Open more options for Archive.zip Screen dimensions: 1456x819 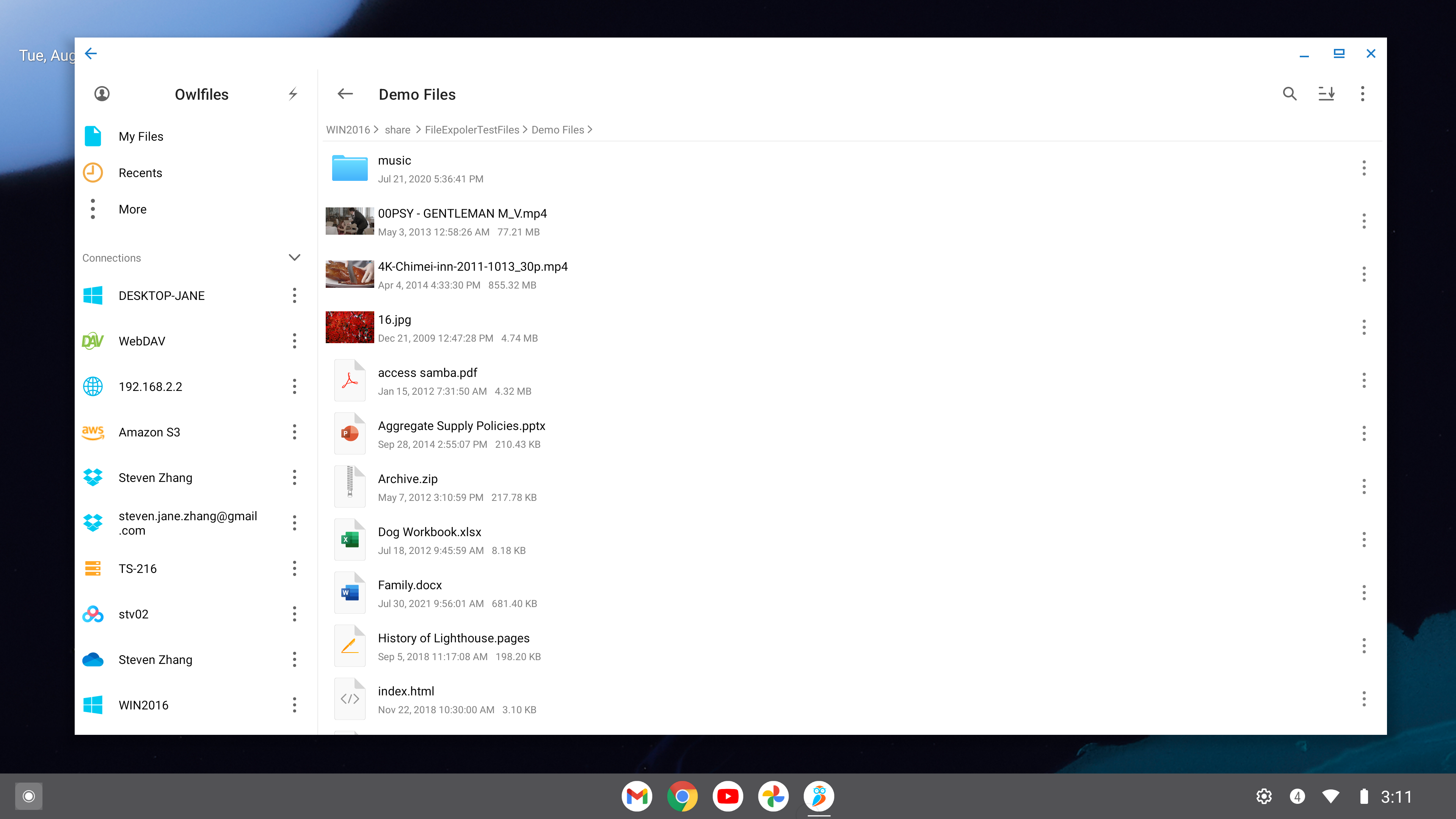[x=1363, y=486]
